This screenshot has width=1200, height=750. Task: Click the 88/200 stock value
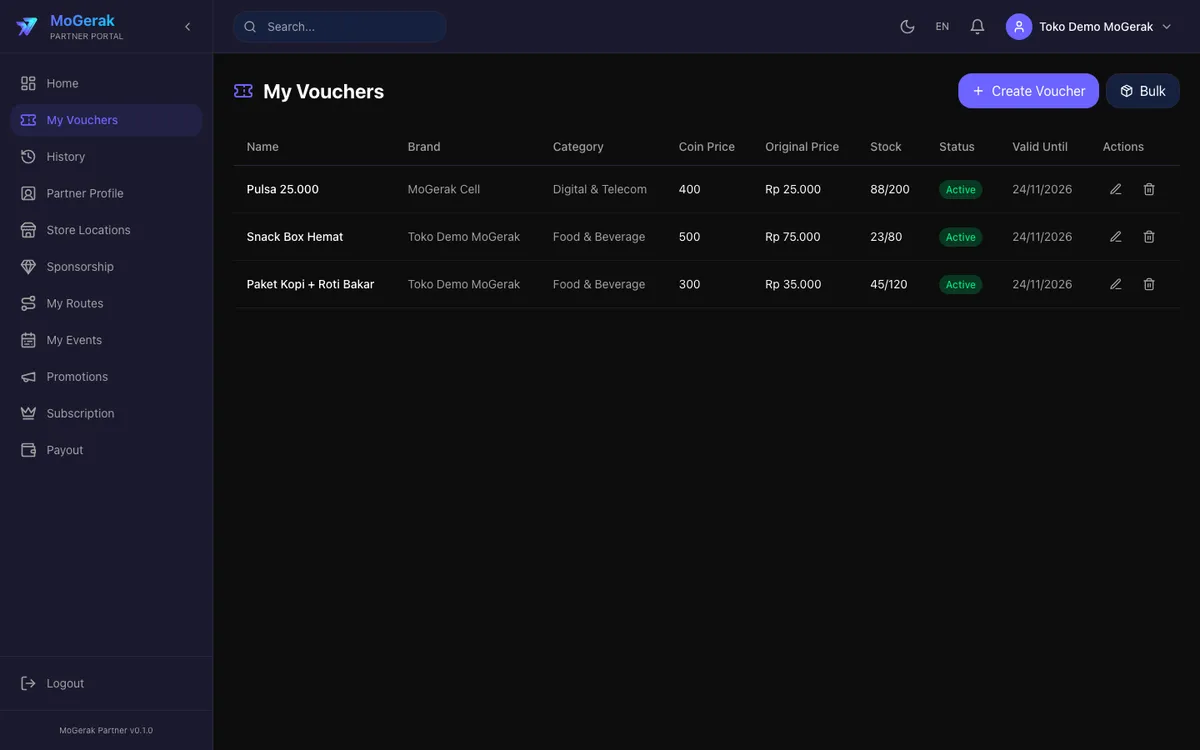click(890, 189)
